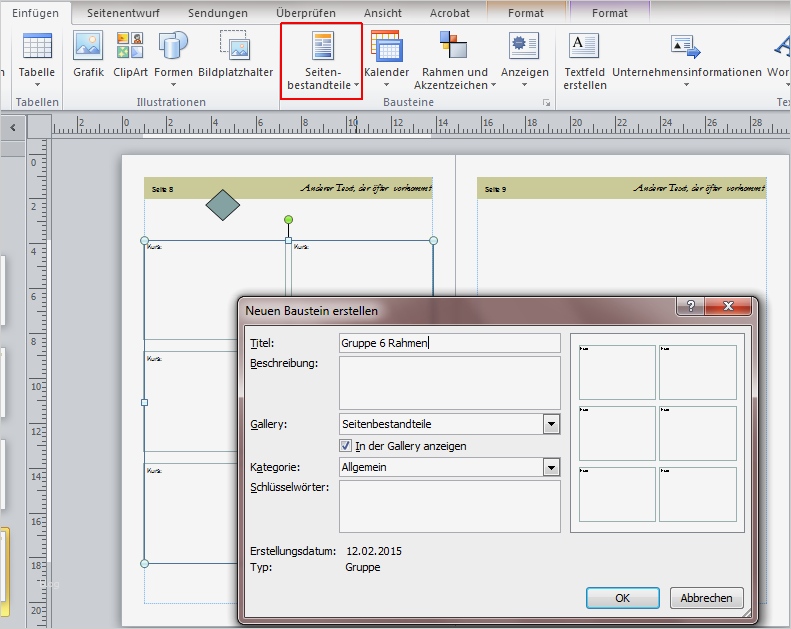Click into the Titel text field

449,343
